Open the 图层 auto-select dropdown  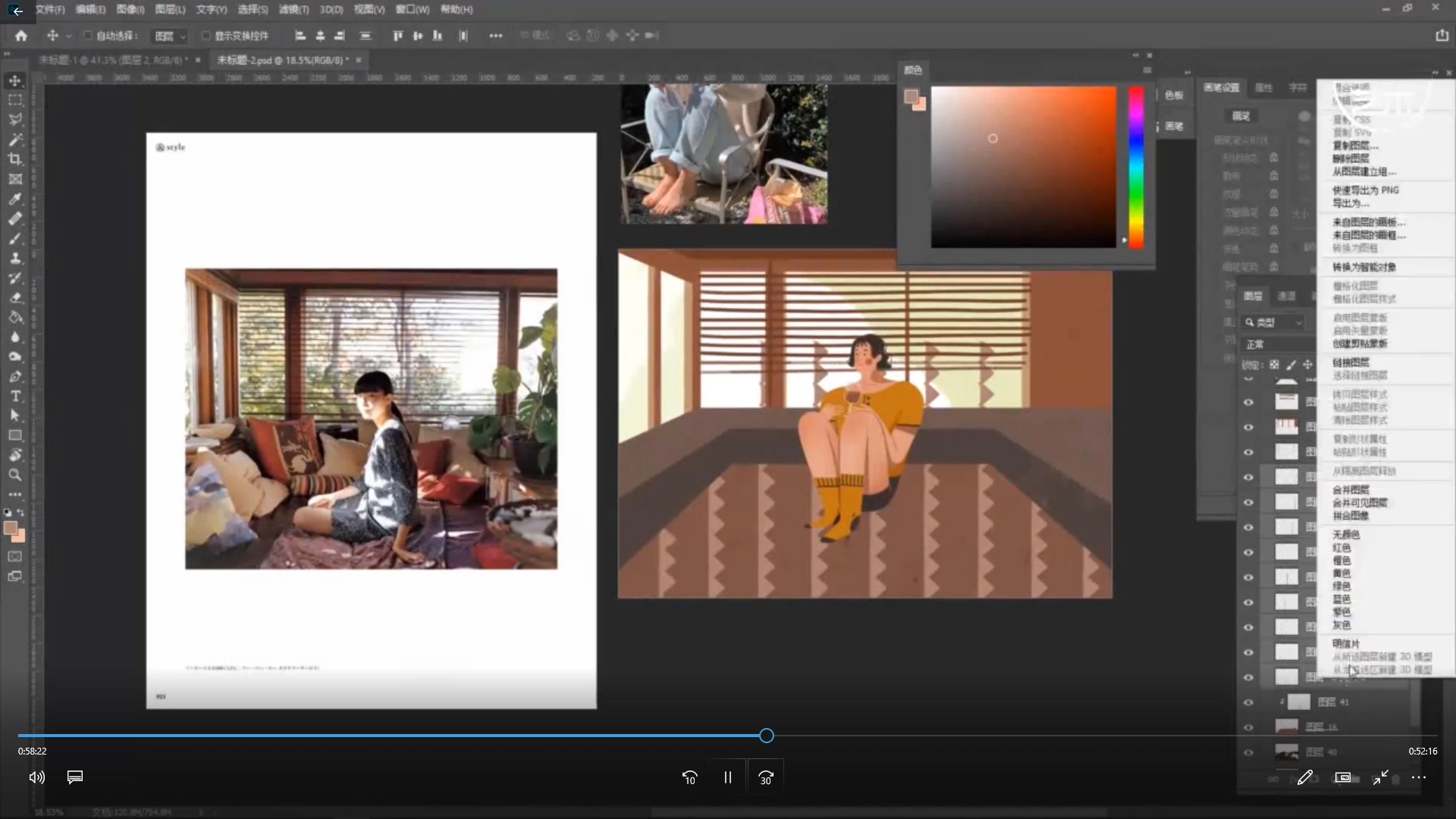(x=171, y=36)
